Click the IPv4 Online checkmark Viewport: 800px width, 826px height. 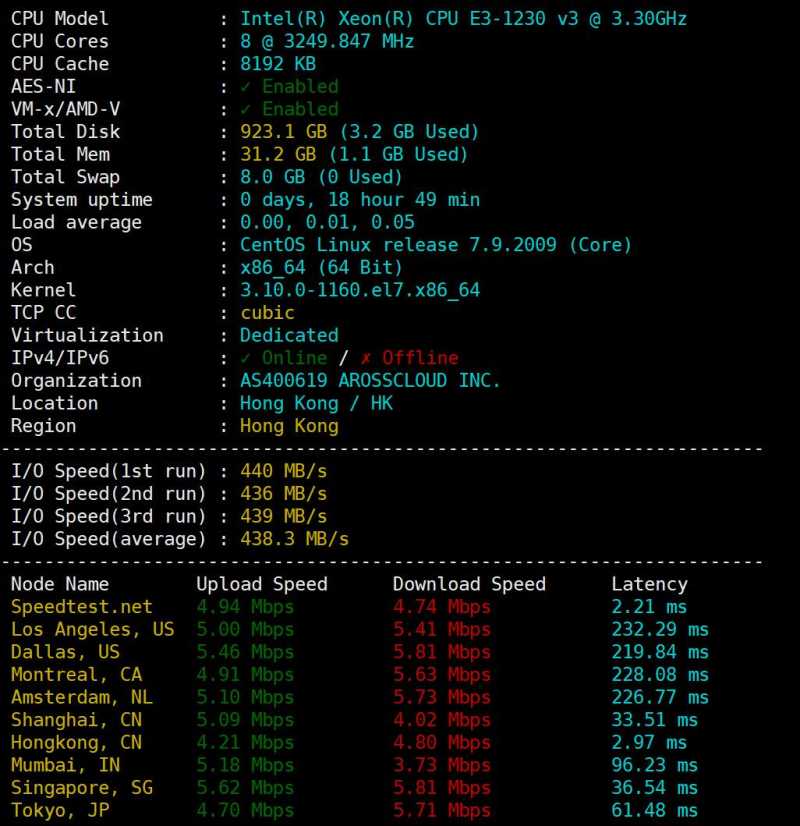246,358
